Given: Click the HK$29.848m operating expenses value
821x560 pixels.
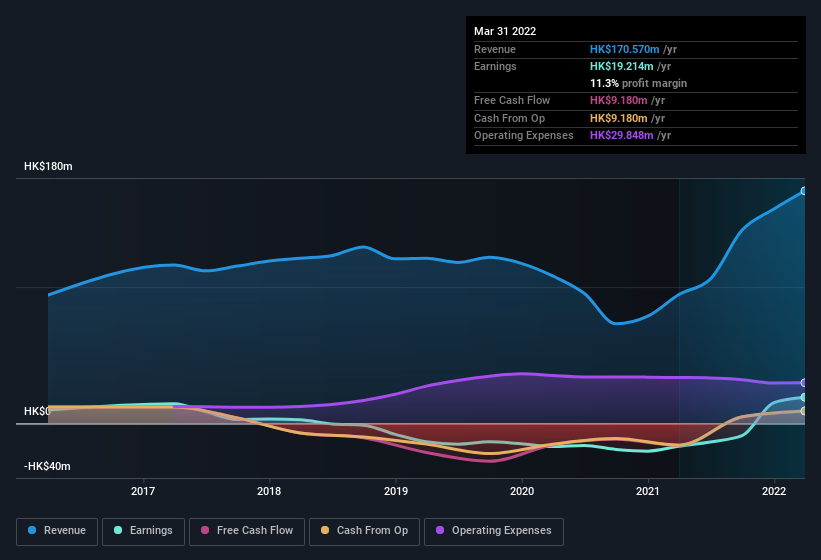Looking at the screenshot, I should [622, 136].
